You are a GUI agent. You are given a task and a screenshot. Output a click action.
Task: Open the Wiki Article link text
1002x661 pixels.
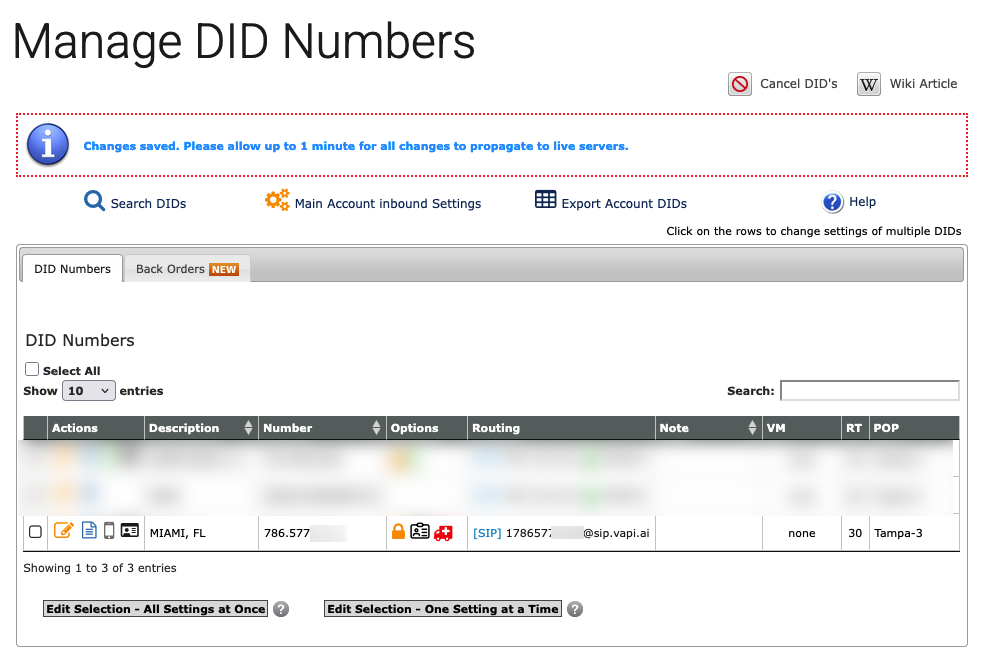pos(923,84)
